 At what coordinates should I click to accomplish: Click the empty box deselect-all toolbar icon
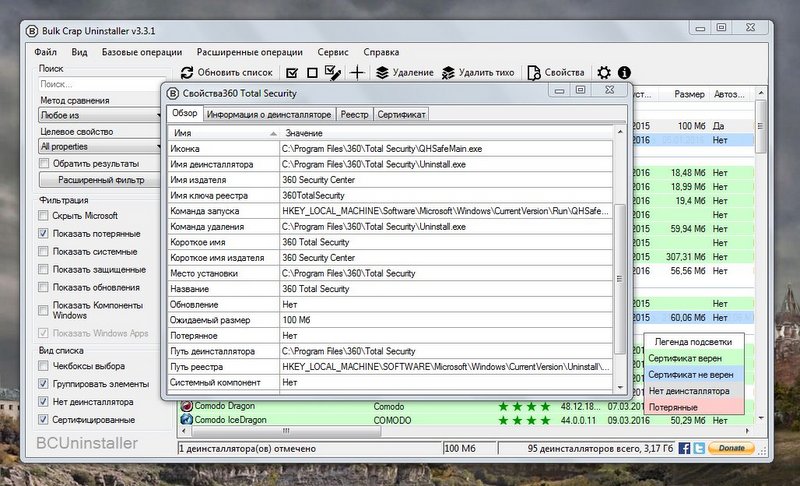click(312, 73)
